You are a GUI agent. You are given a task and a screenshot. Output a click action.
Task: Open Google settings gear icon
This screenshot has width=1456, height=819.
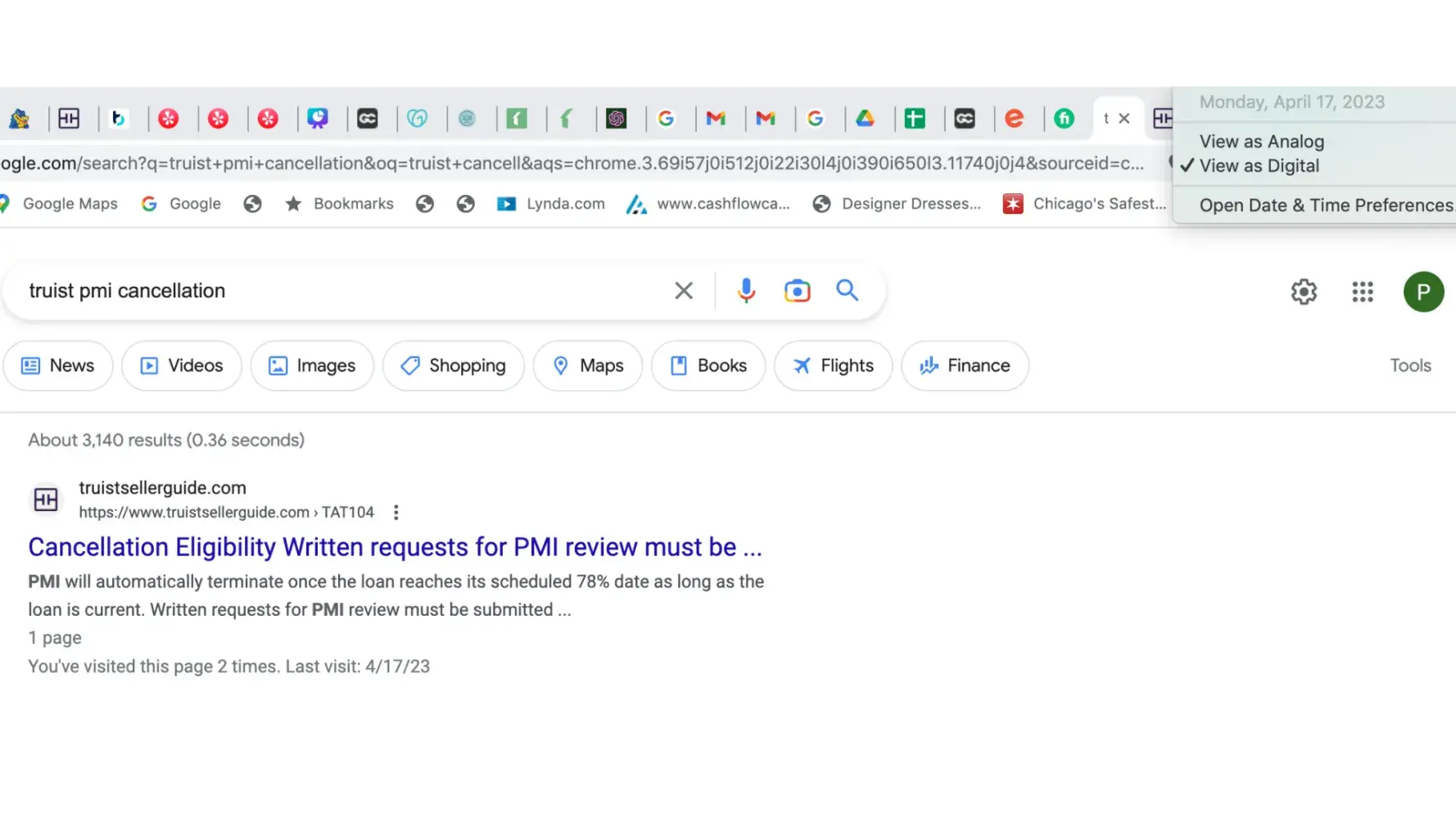(x=1304, y=292)
